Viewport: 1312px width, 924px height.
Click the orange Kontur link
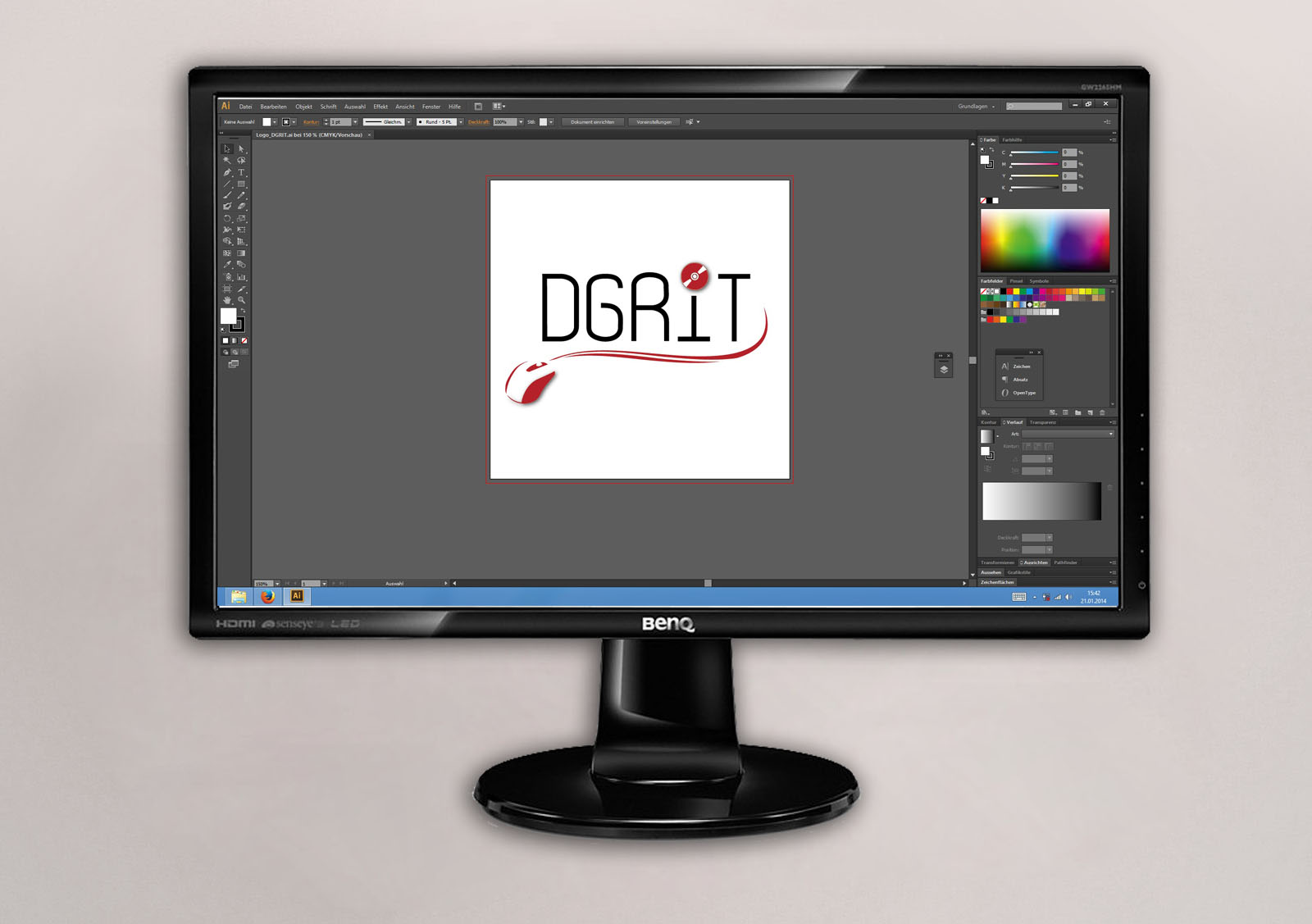click(311, 122)
